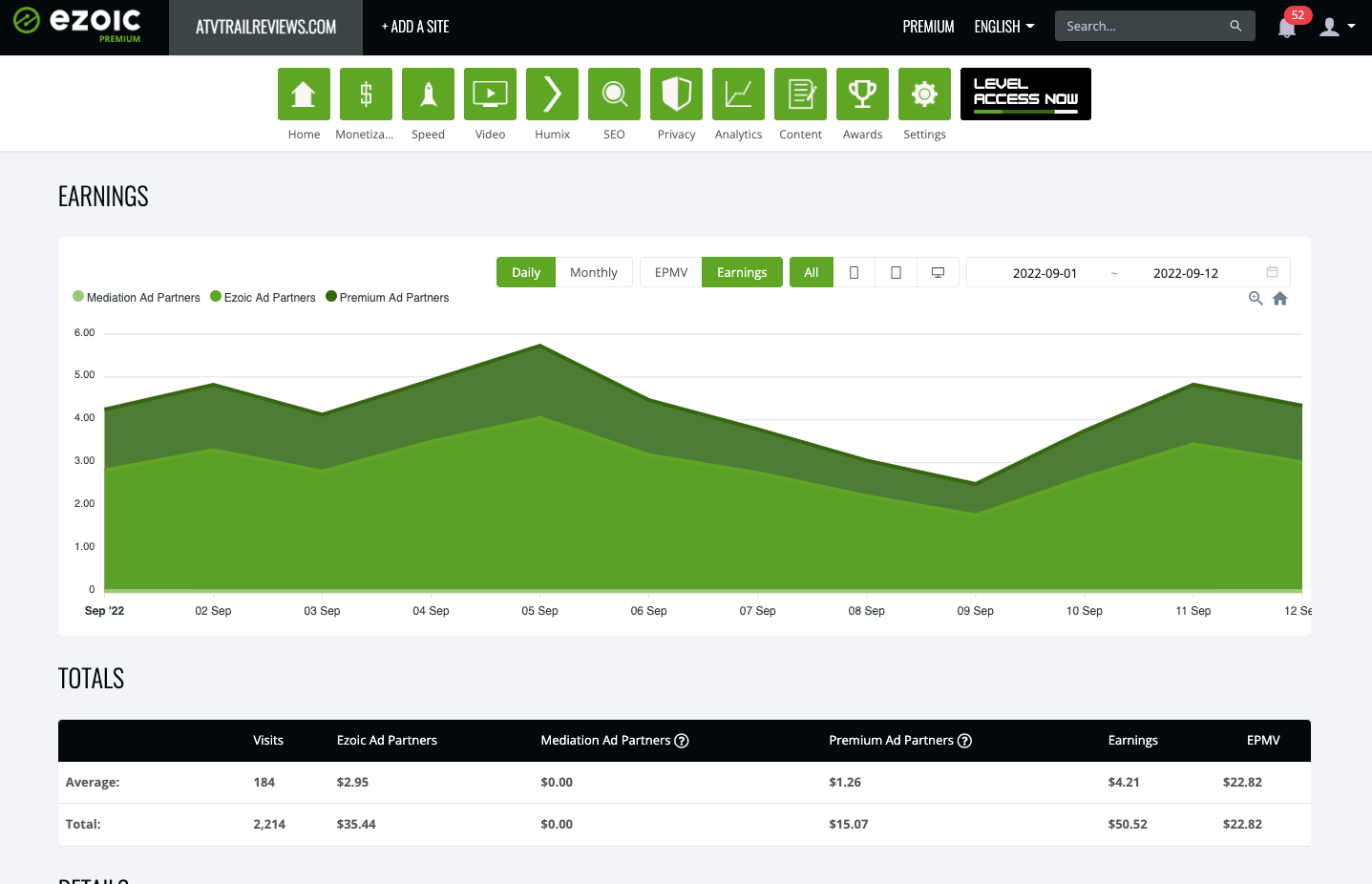
Task: Open the Premium link
Action: tap(928, 27)
